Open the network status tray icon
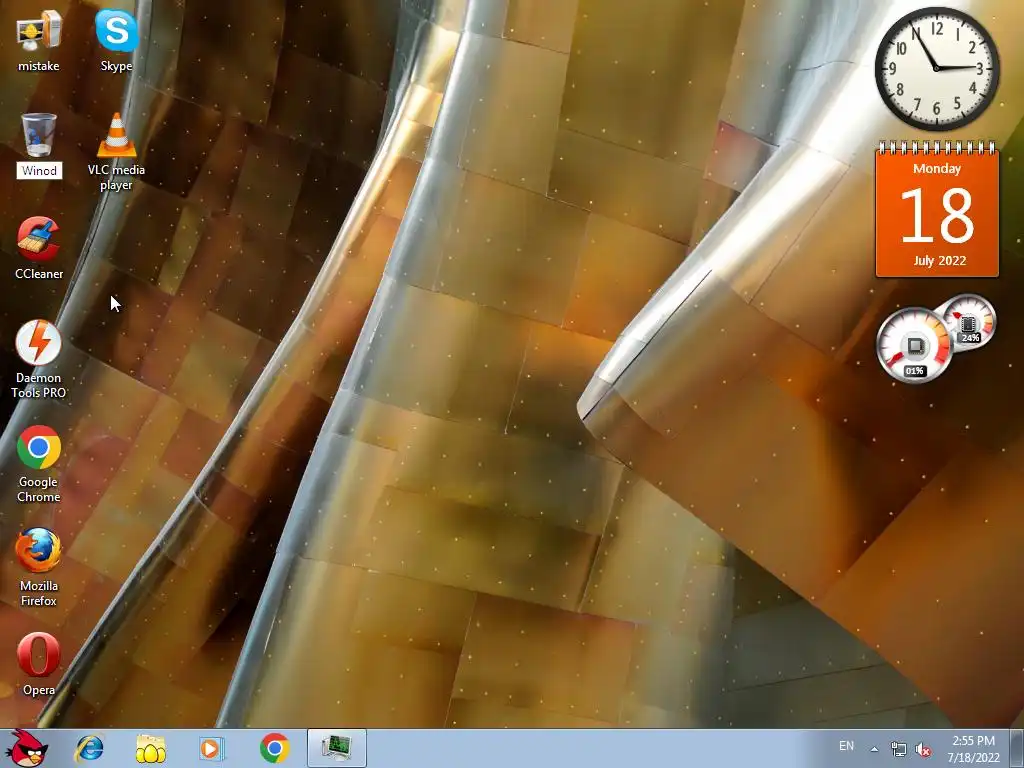Screen dimensions: 1024x768 click(x=899, y=749)
